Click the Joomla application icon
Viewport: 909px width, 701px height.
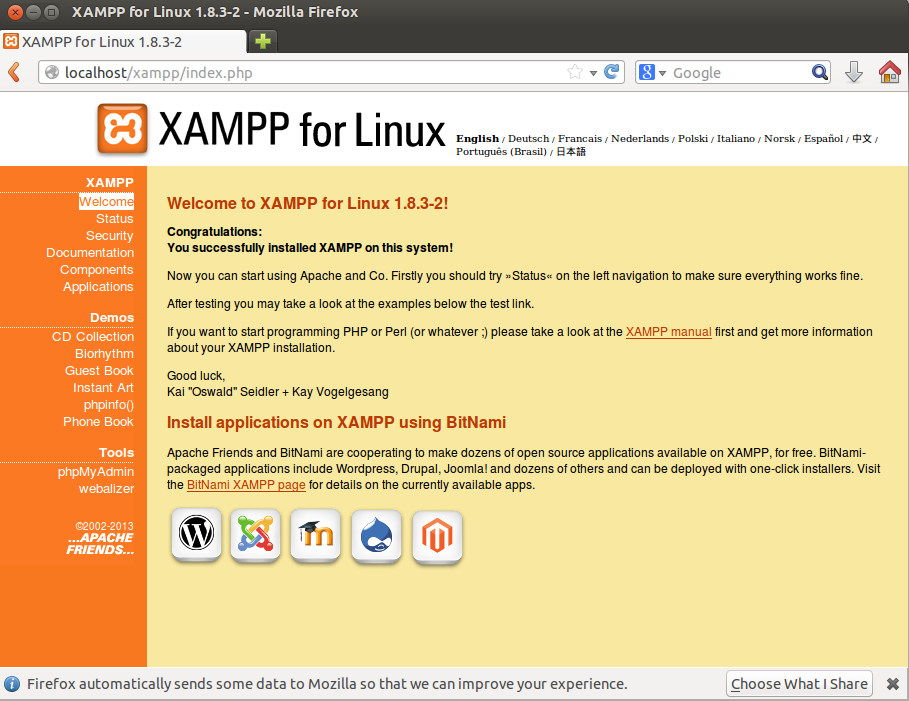pos(256,534)
